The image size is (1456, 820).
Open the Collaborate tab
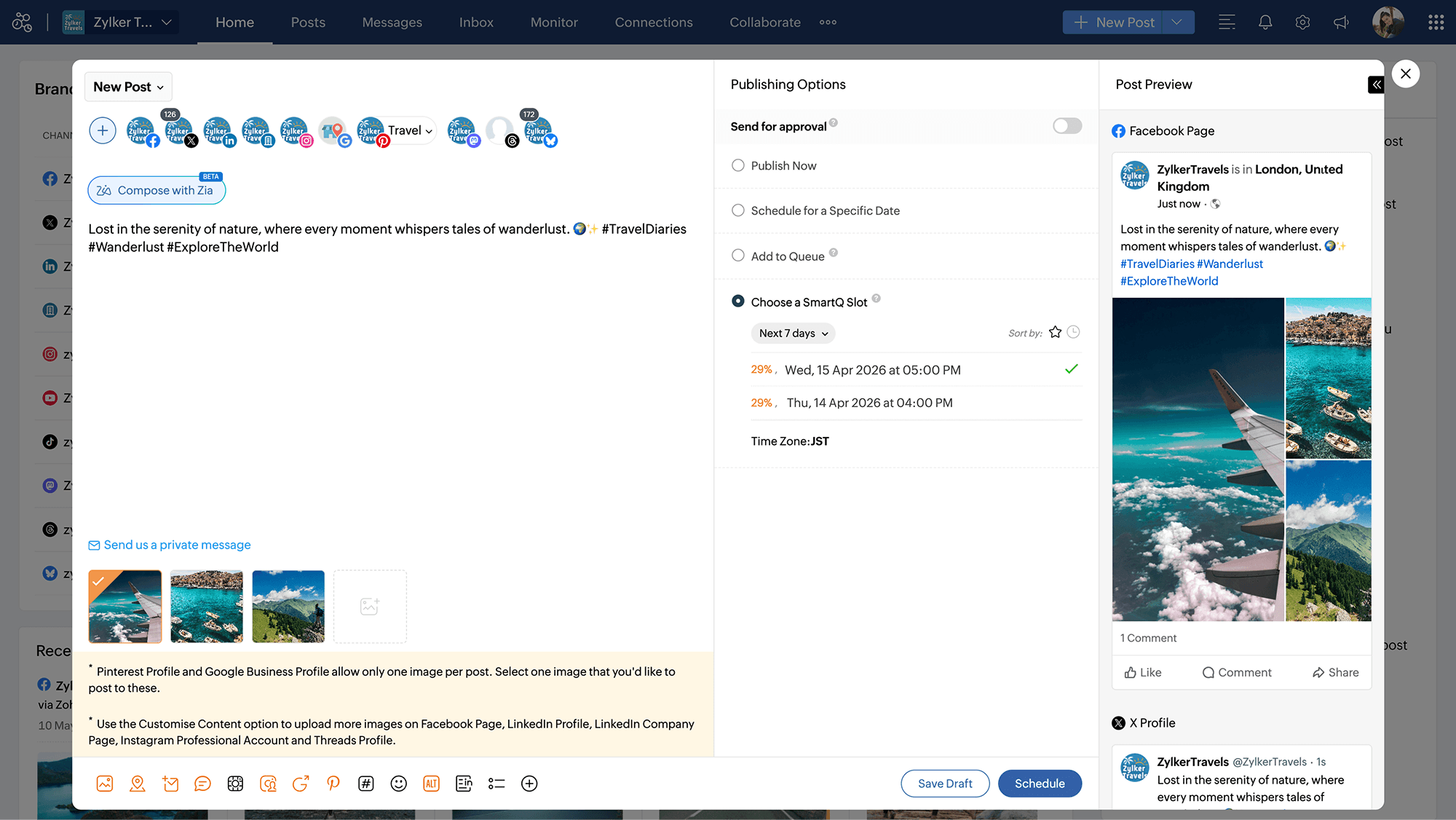(x=765, y=23)
